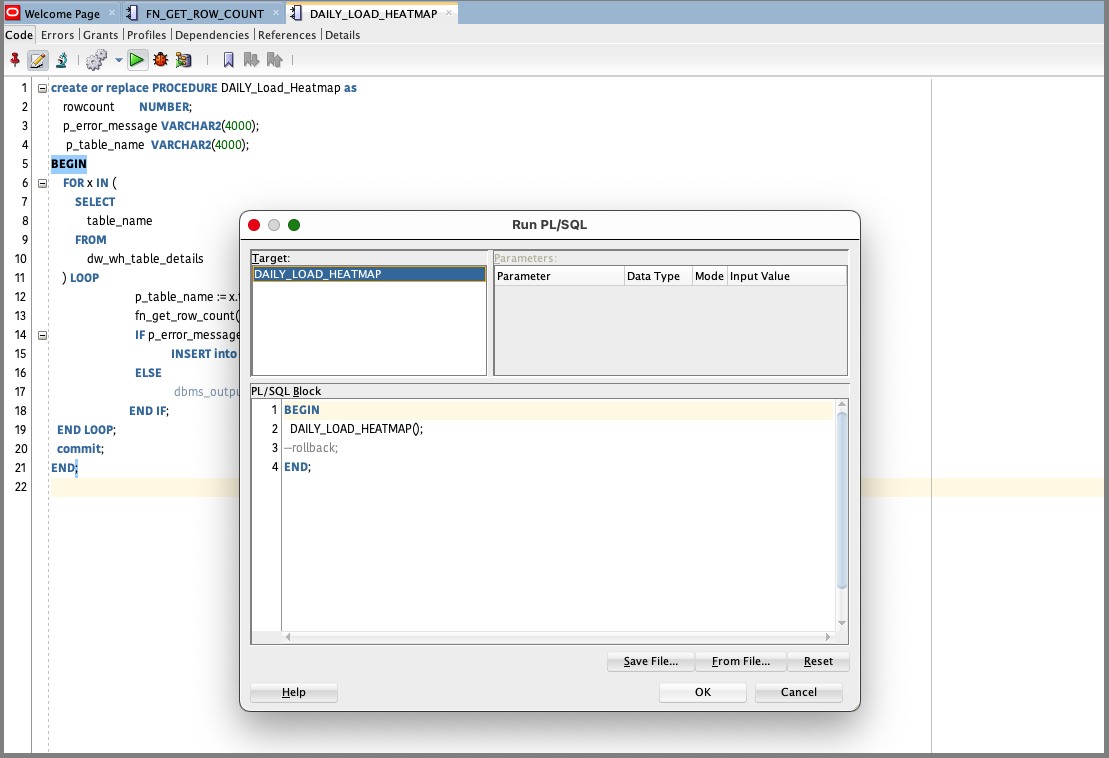This screenshot has width=1109, height=758.
Task: Open the Compile dropdown arrow
Action: pyautogui.click(x=119, y=60)
